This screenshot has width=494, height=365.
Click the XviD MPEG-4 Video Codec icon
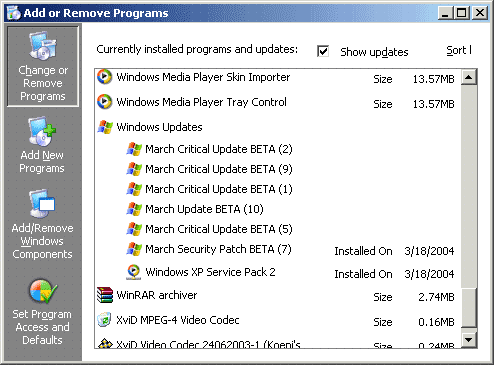104,320
